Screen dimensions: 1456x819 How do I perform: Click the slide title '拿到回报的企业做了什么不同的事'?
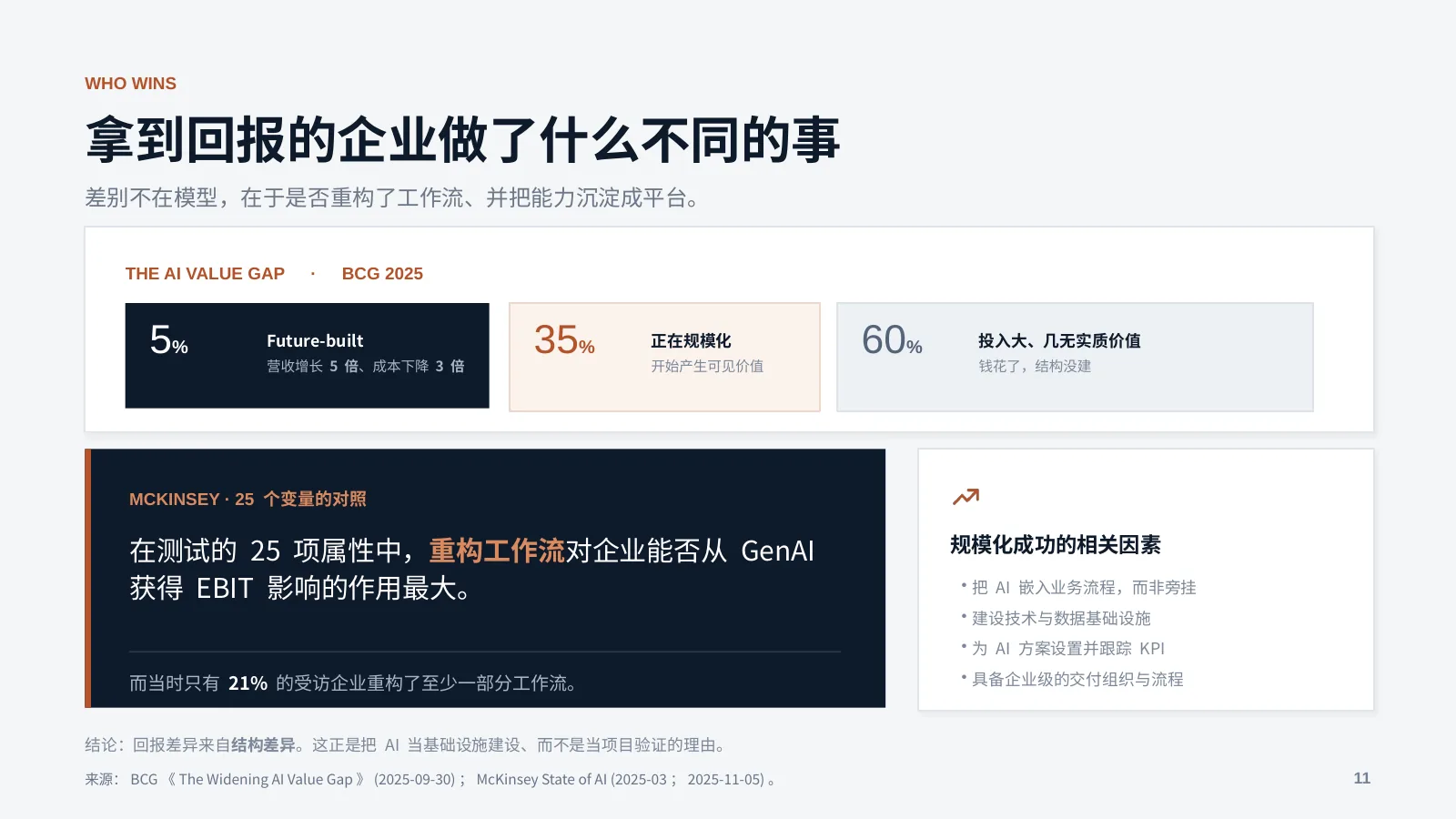(x=462, y=140)
